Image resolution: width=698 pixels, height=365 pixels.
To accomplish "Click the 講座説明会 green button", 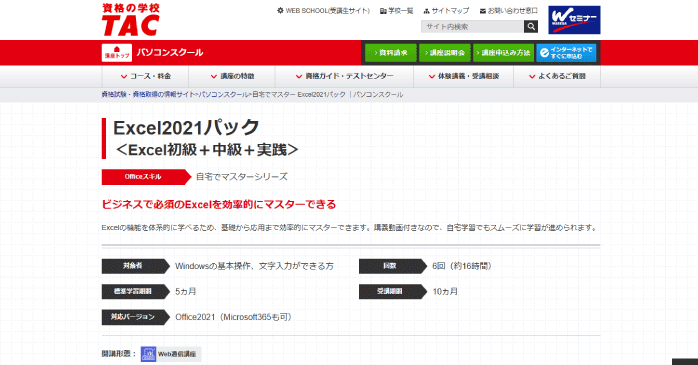I will point(445,53).
